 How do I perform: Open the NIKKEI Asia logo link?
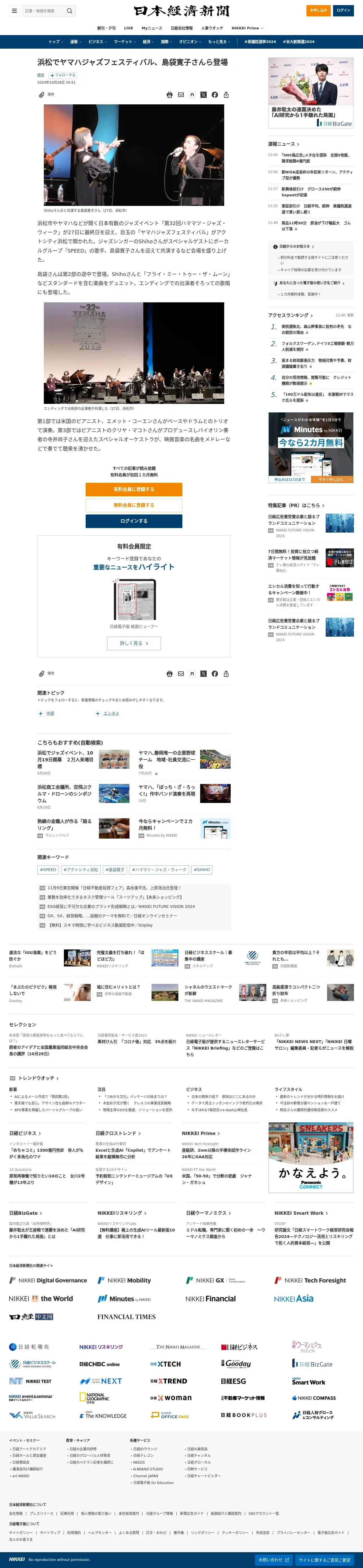click(x=294, y=1298)
